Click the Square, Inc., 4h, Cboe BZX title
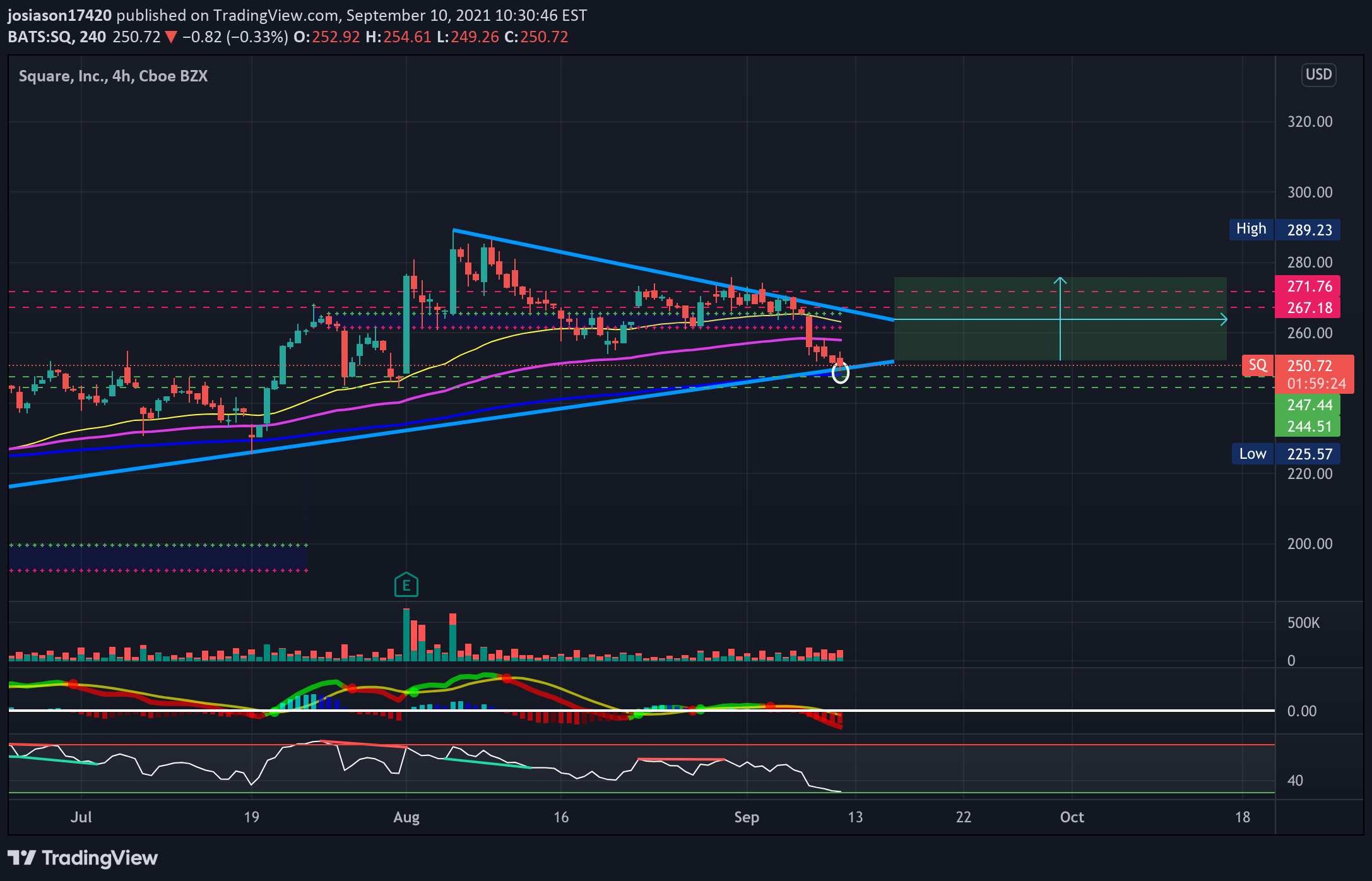The width and height of the screenshot is (1372, 881). tap(113, 76)
